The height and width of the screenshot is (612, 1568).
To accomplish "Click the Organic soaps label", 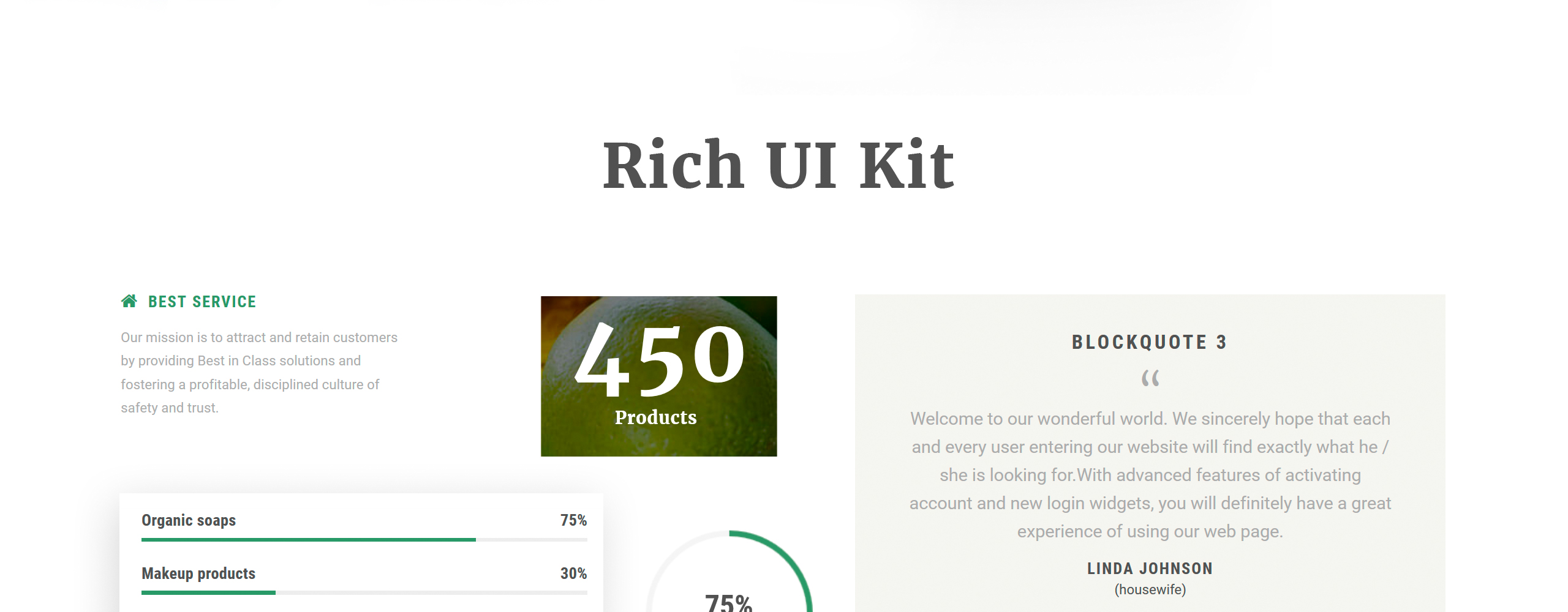I will click(x=189, y=520).
